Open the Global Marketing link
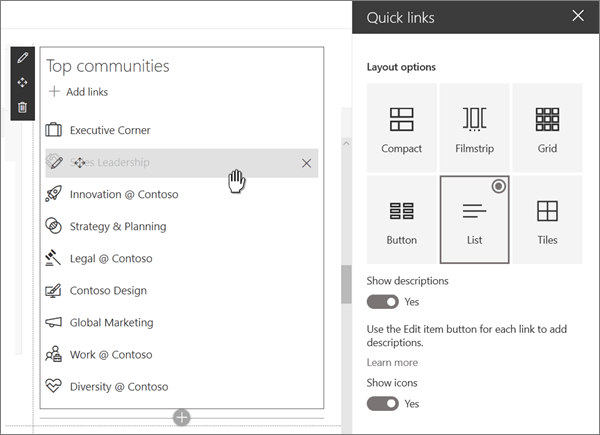This screenshot has height=435, width=600. [x=111, y=323]
